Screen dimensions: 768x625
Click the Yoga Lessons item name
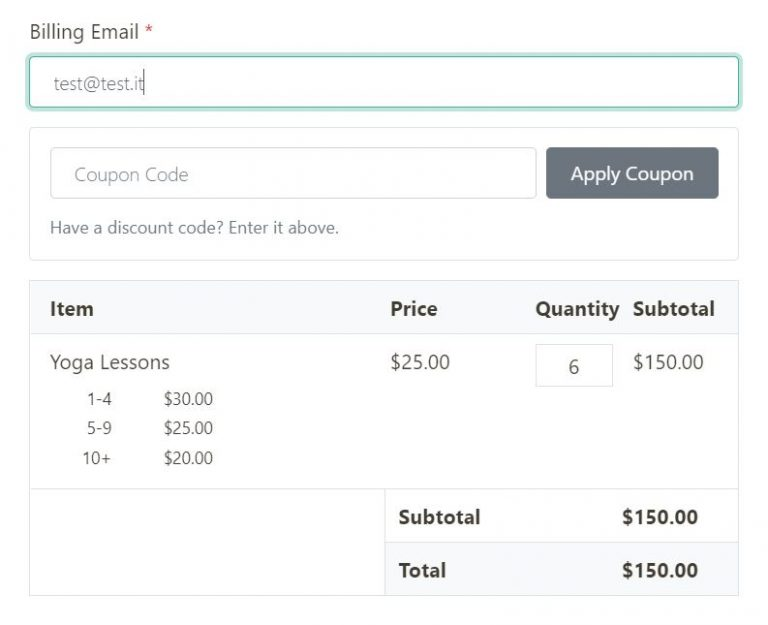110,362
